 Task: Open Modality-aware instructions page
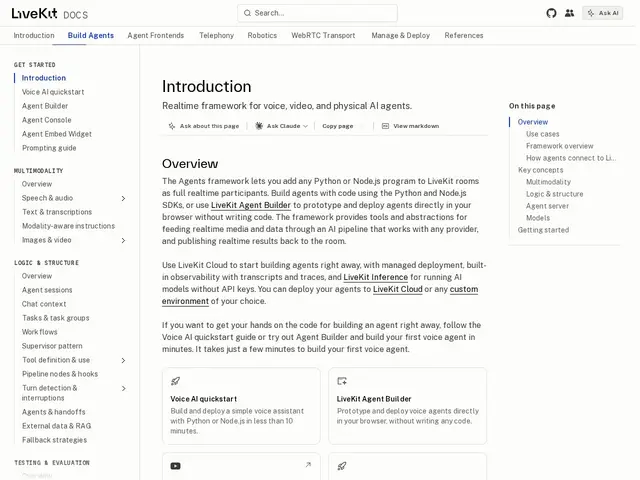click(x=68, y=226)
